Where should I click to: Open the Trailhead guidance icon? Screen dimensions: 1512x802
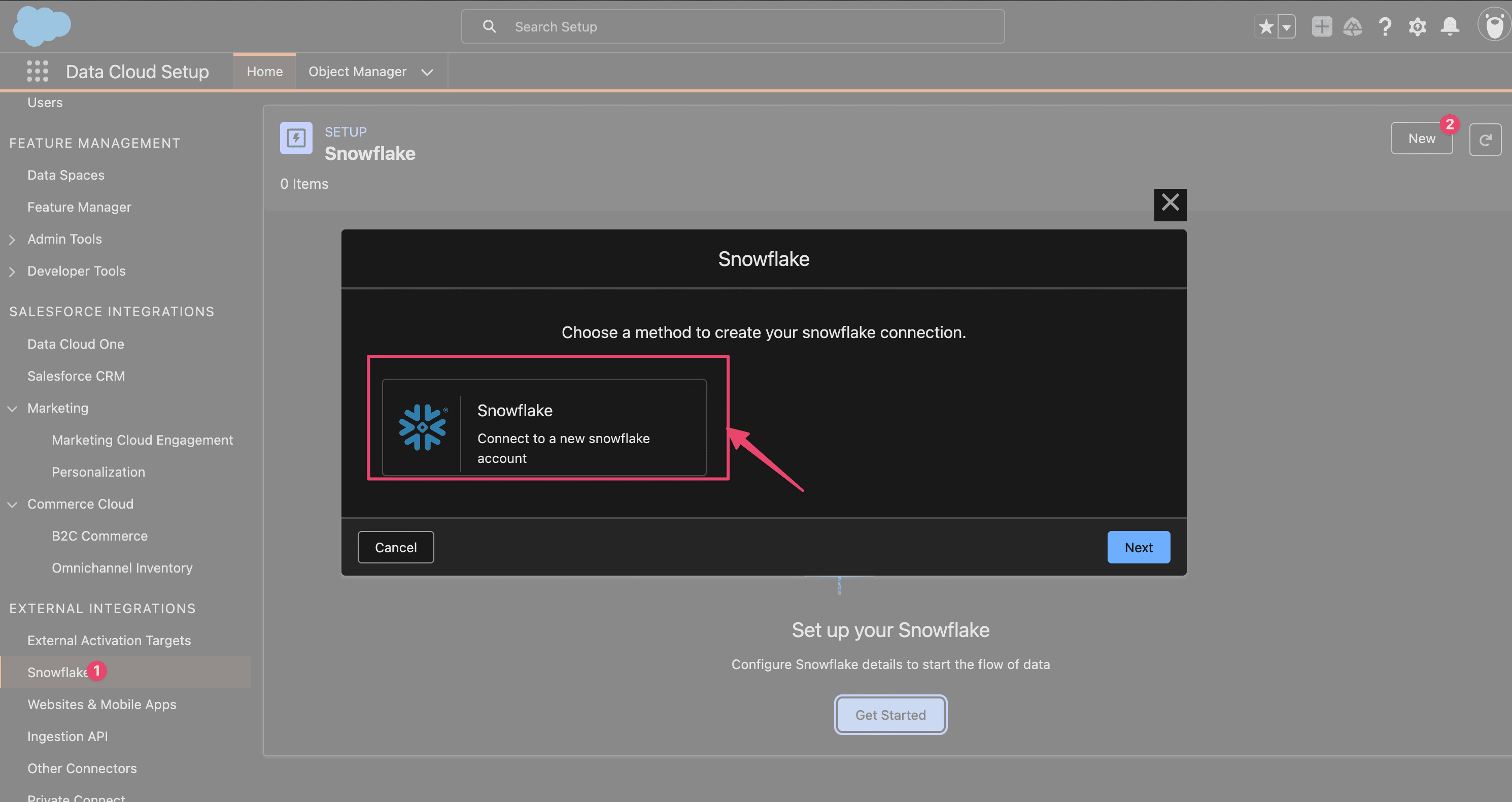click(1352, 26)
